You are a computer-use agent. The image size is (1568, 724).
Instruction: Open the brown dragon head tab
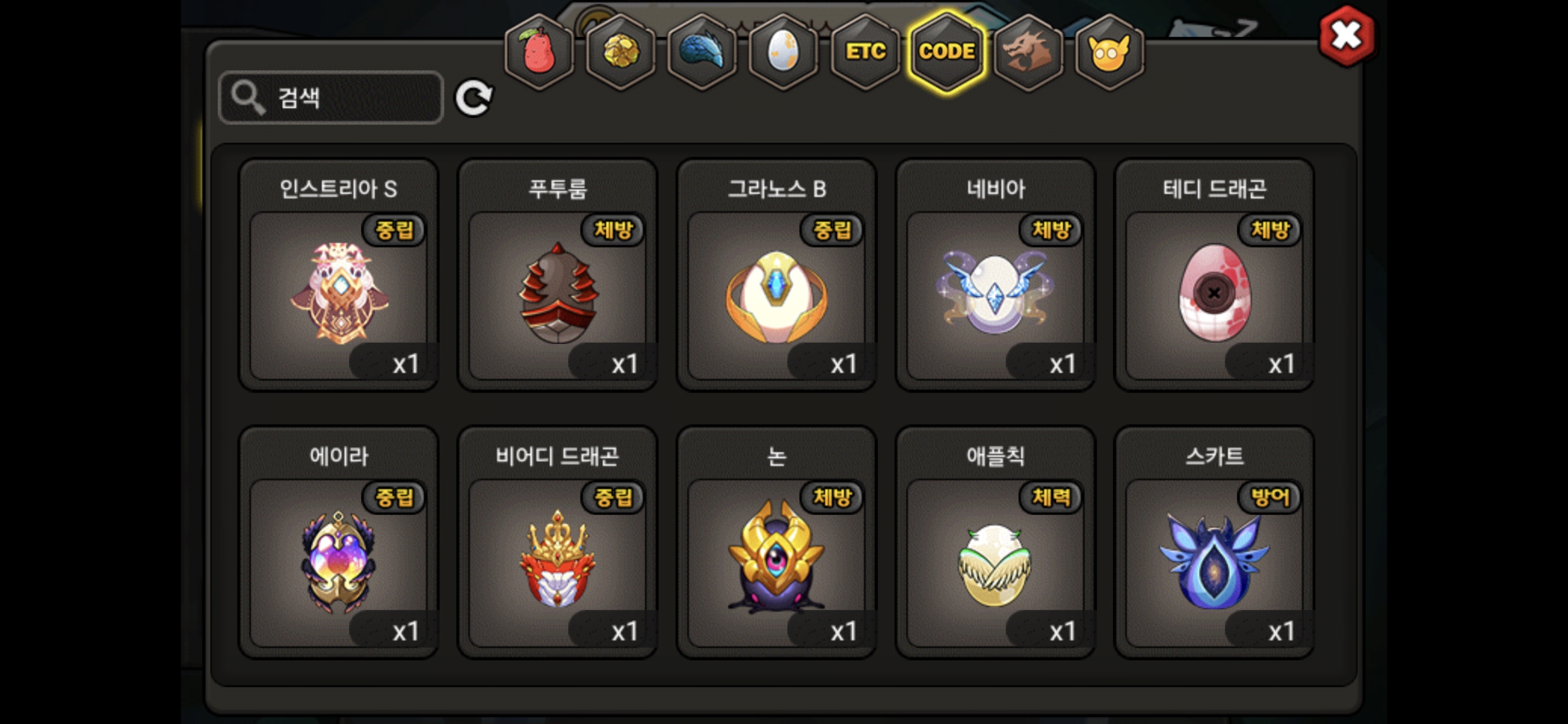tap(1028, 52)
